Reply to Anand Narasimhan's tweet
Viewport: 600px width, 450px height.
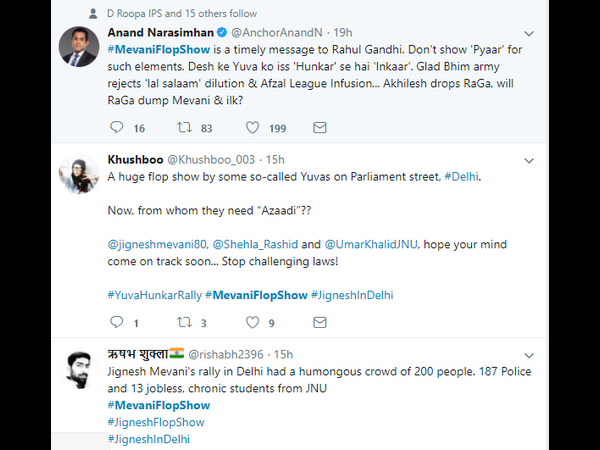(117, 128)
